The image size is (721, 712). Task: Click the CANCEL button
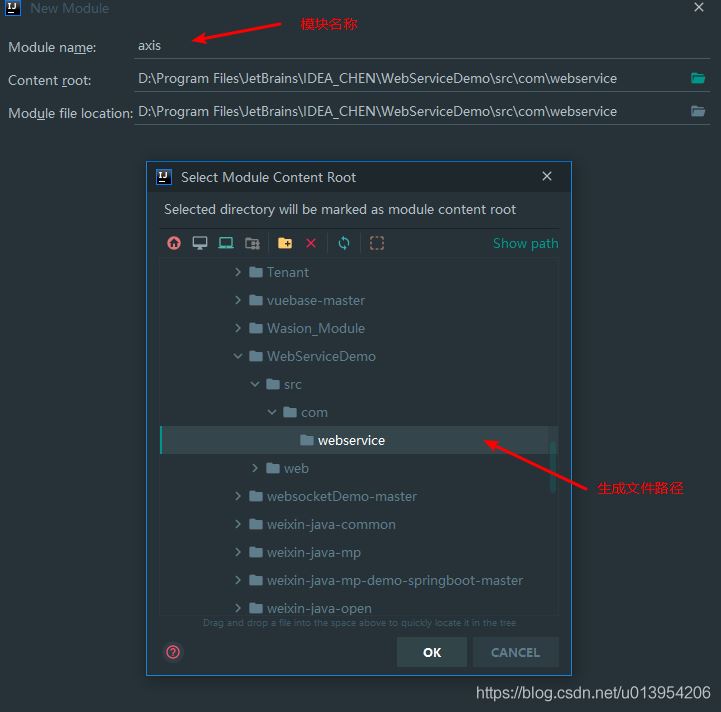point(515,652)
